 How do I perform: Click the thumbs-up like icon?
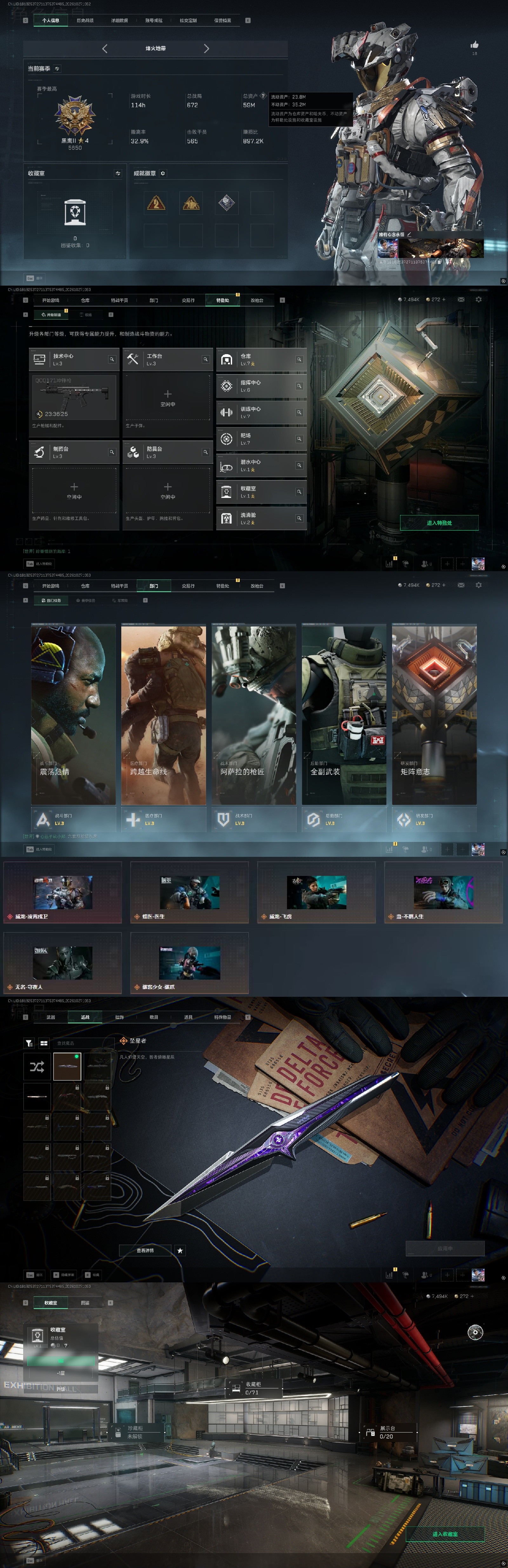coord(474,44)
